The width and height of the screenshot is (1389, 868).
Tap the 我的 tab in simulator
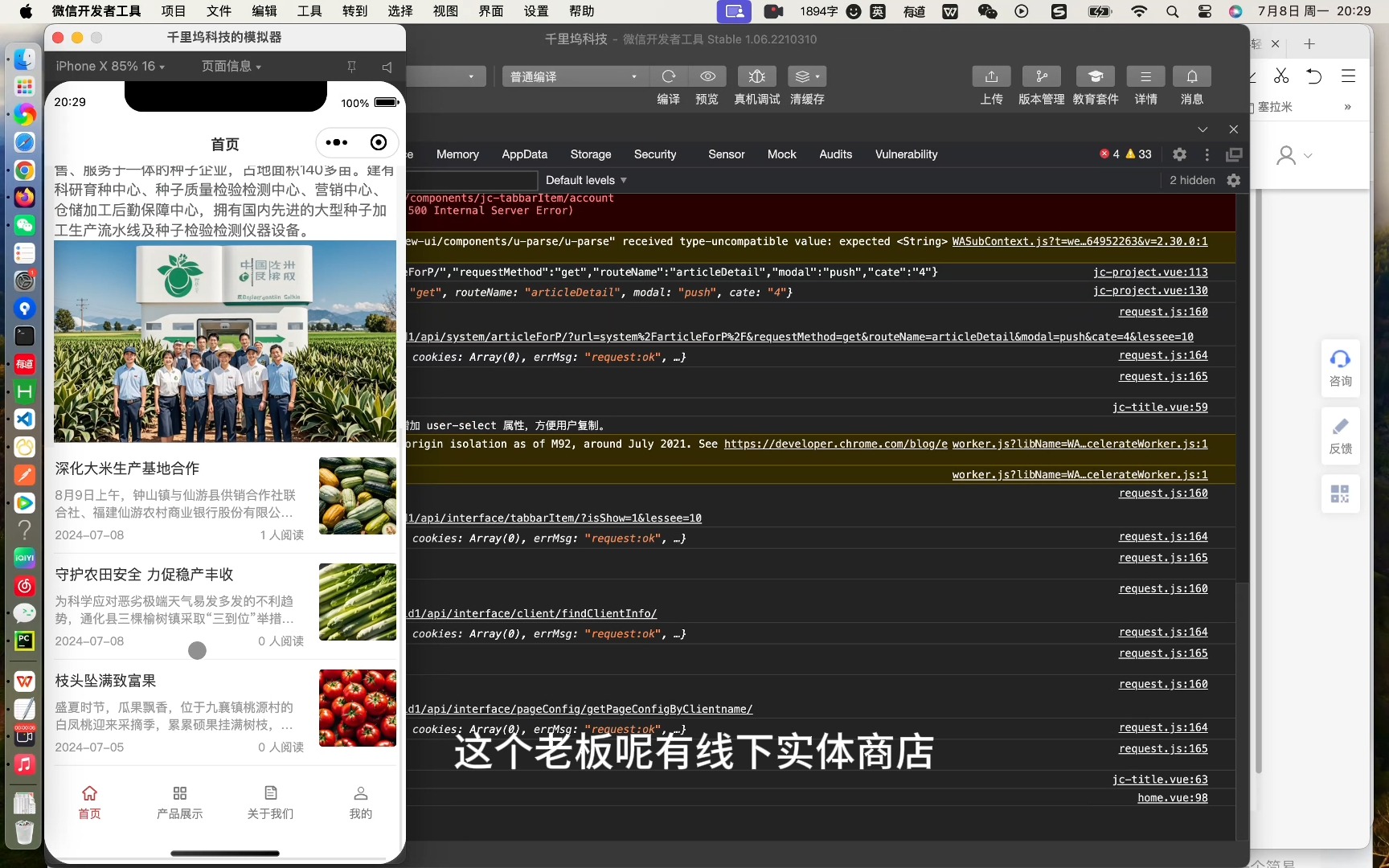[x=361, y=803]
